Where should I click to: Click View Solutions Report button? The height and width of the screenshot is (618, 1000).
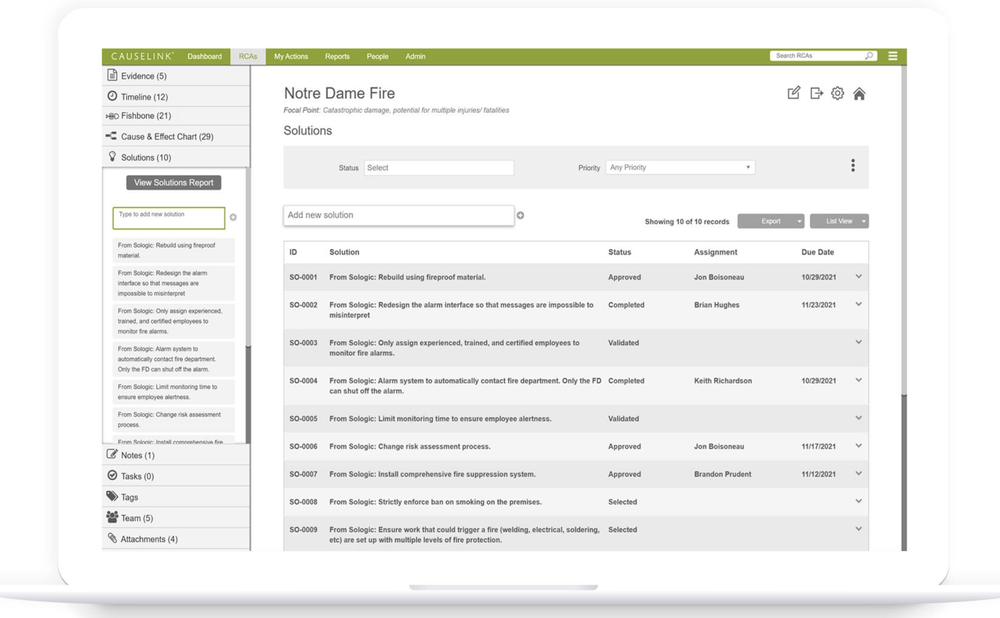pyautogui.click(x=173, y=182)
